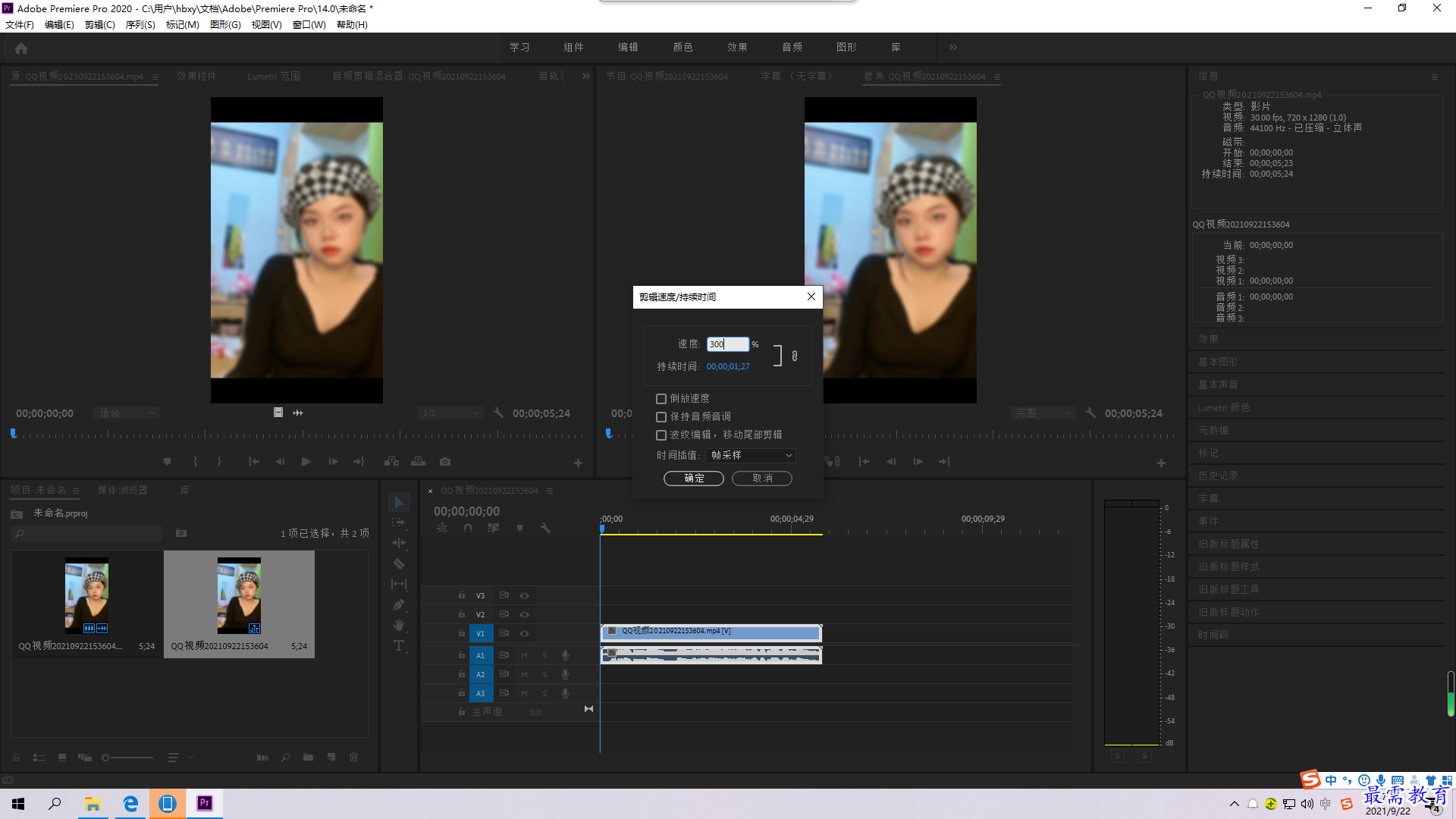Click Drag Audio Only waveform icon

pos(298,413)
